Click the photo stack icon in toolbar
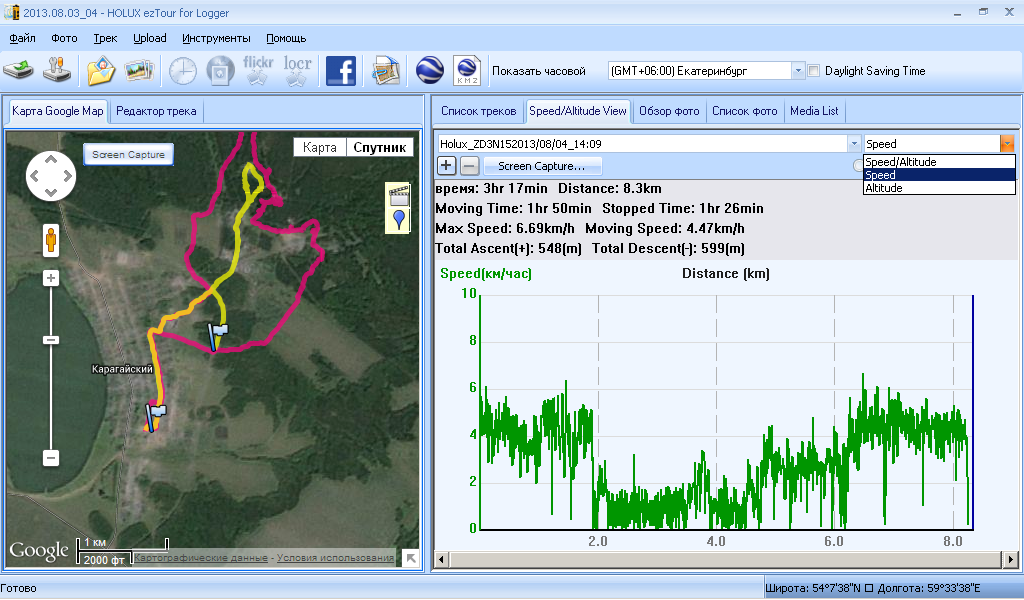 click(139, 71)
